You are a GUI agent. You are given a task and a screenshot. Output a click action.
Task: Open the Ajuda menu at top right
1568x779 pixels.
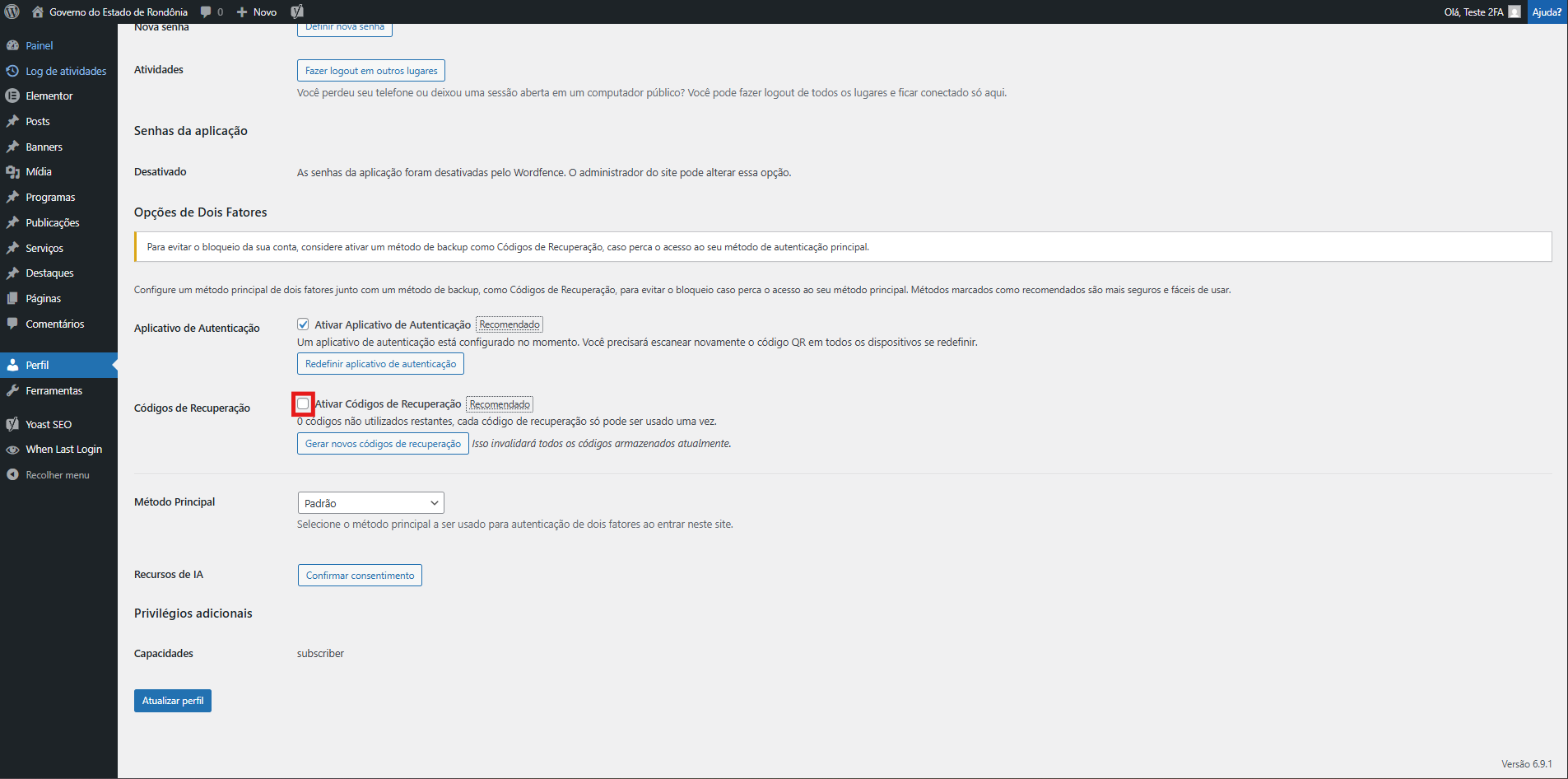(x=1547, y=12)
